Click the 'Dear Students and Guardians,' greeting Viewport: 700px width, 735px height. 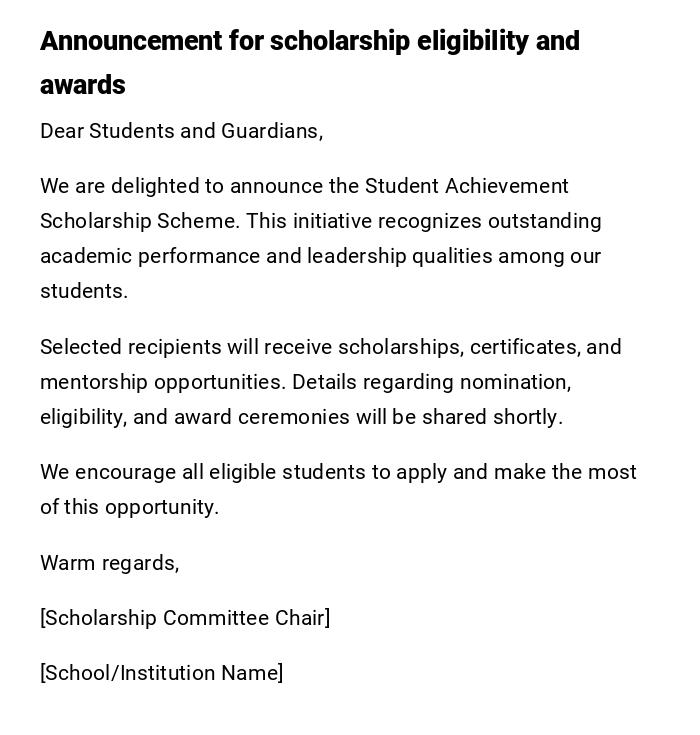(181, 132)
